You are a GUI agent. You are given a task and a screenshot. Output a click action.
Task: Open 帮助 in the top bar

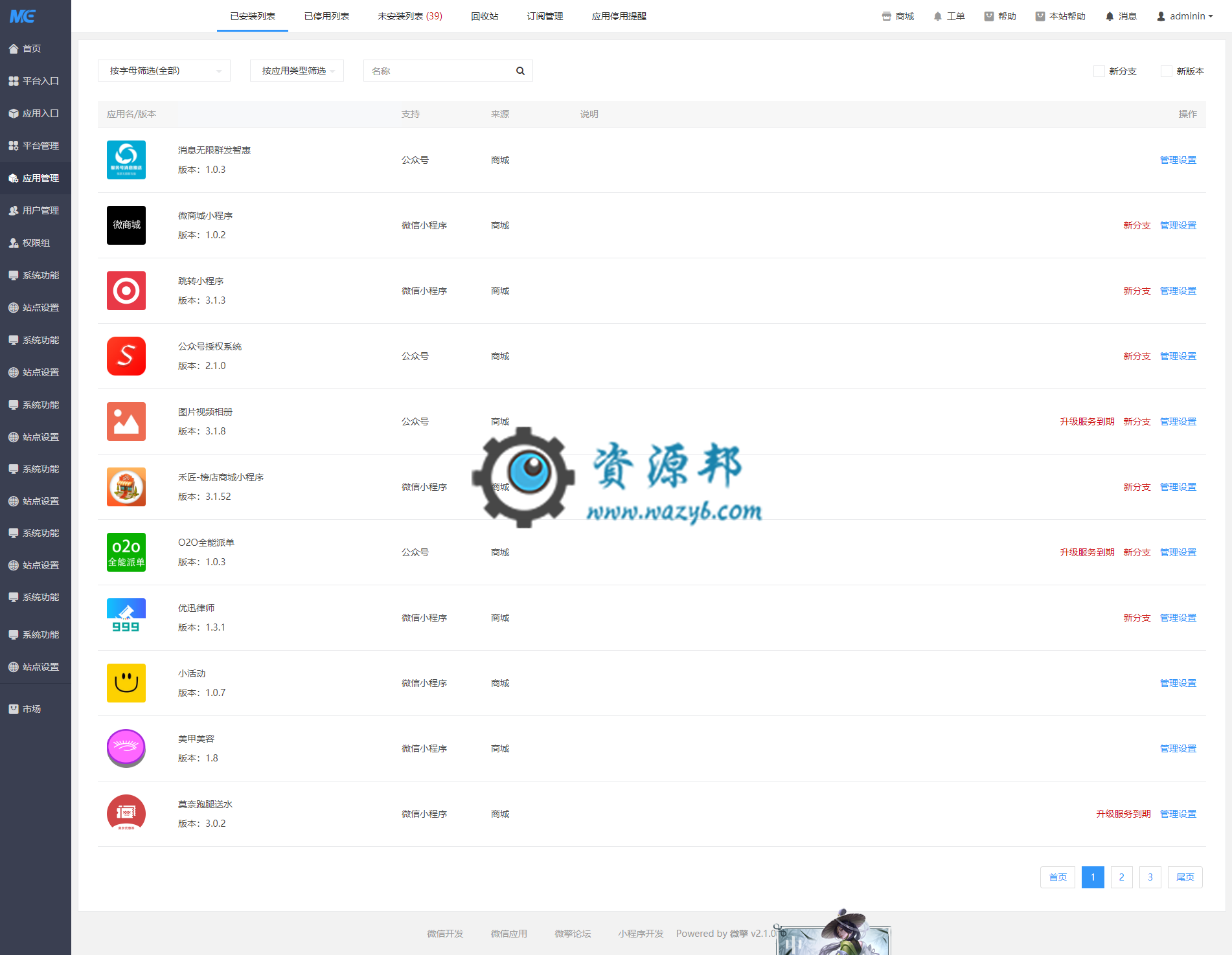(1000, 16)
